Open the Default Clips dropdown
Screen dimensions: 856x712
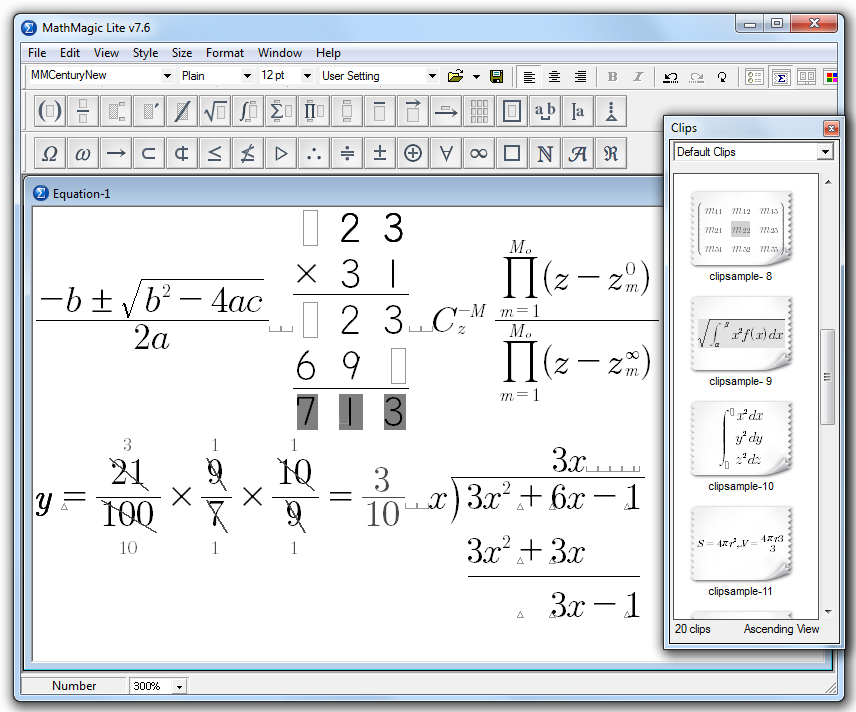pyautogui.click(x=825, y=152)
